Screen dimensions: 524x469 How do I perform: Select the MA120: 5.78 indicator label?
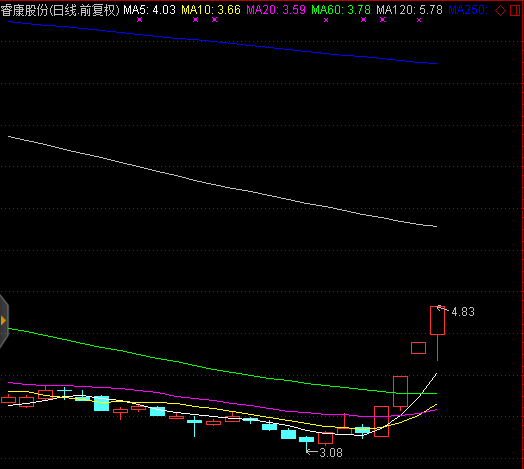(x=409, y=10)
